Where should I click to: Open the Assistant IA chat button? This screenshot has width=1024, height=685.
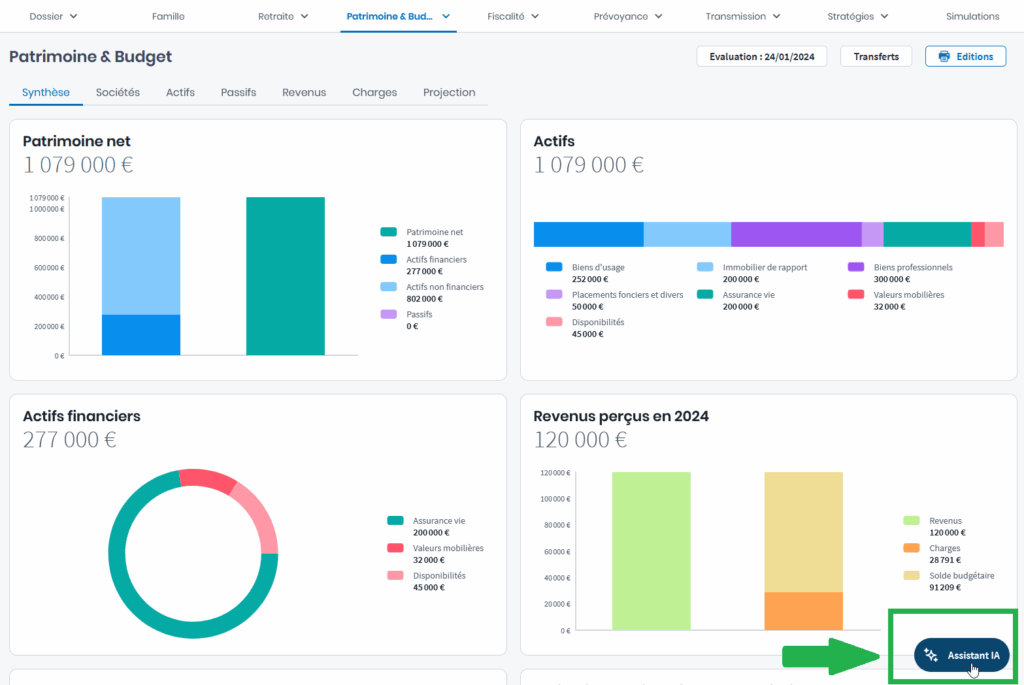[x=962, y=655]
